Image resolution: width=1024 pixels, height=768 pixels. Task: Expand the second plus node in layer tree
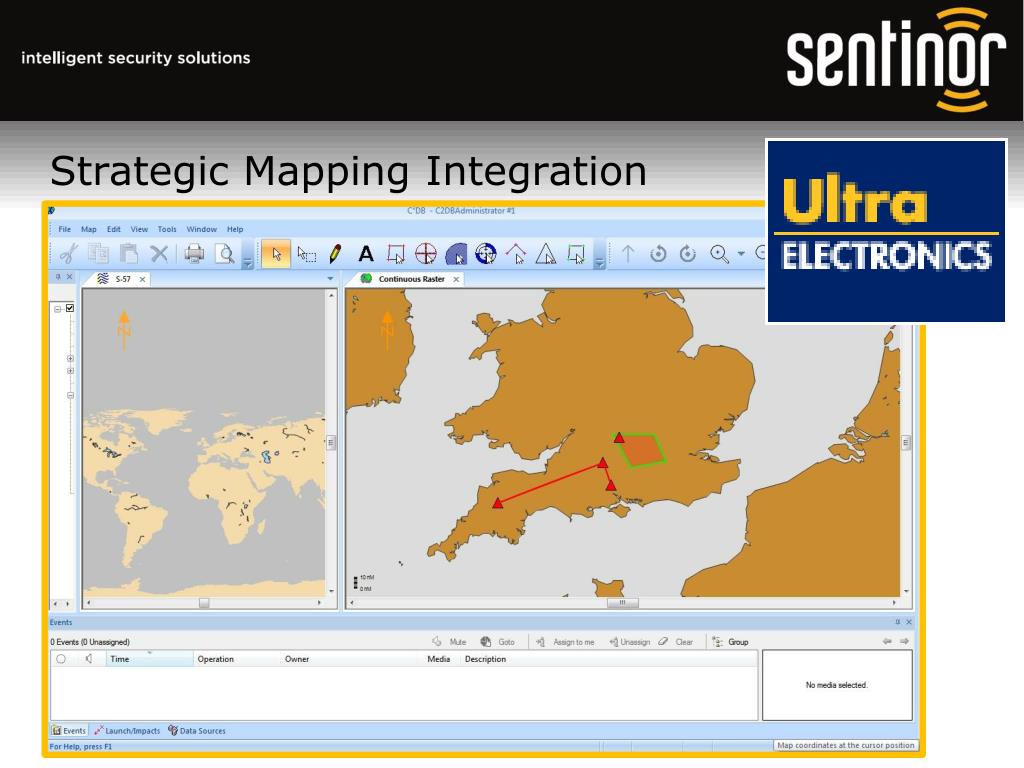point(71,371)
